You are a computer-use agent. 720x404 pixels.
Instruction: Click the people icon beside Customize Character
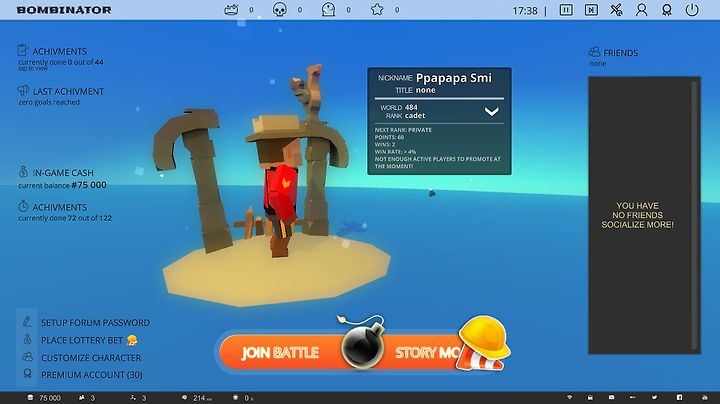tap(27, 357)
